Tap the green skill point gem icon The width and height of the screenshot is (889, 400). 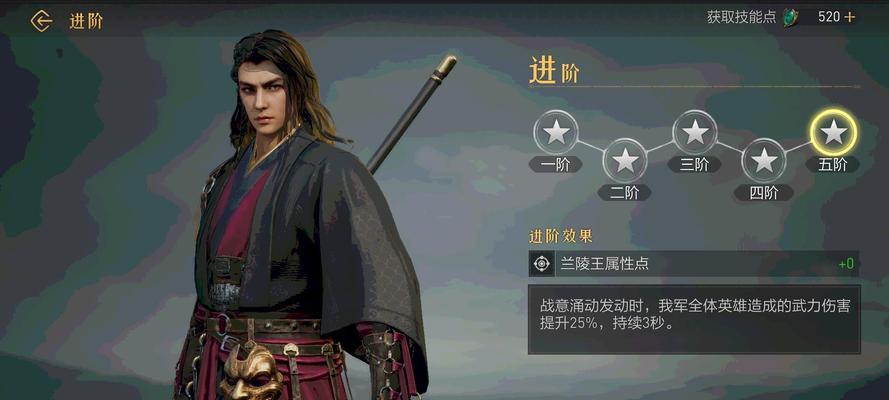pos(789,18)
